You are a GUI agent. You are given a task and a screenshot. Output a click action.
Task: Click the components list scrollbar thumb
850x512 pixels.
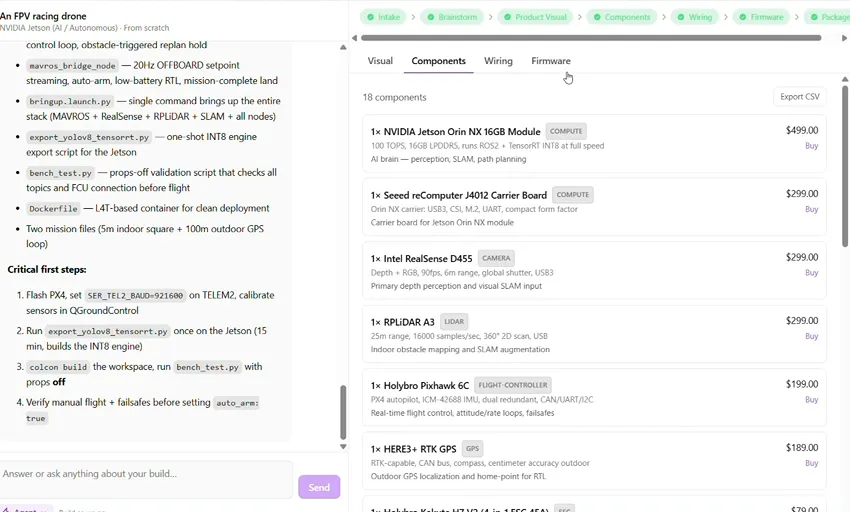[x=845, y=165]
